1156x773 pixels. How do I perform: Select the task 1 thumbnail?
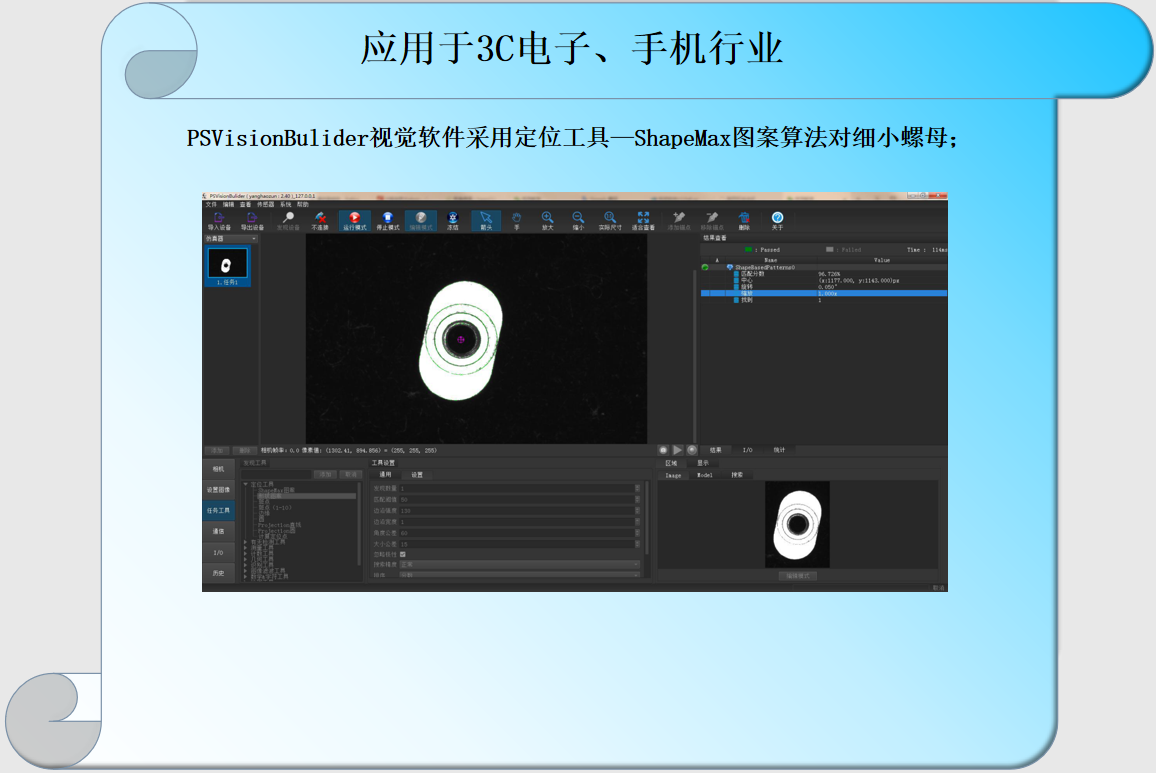pyautogui.click(x=226, y=266)
